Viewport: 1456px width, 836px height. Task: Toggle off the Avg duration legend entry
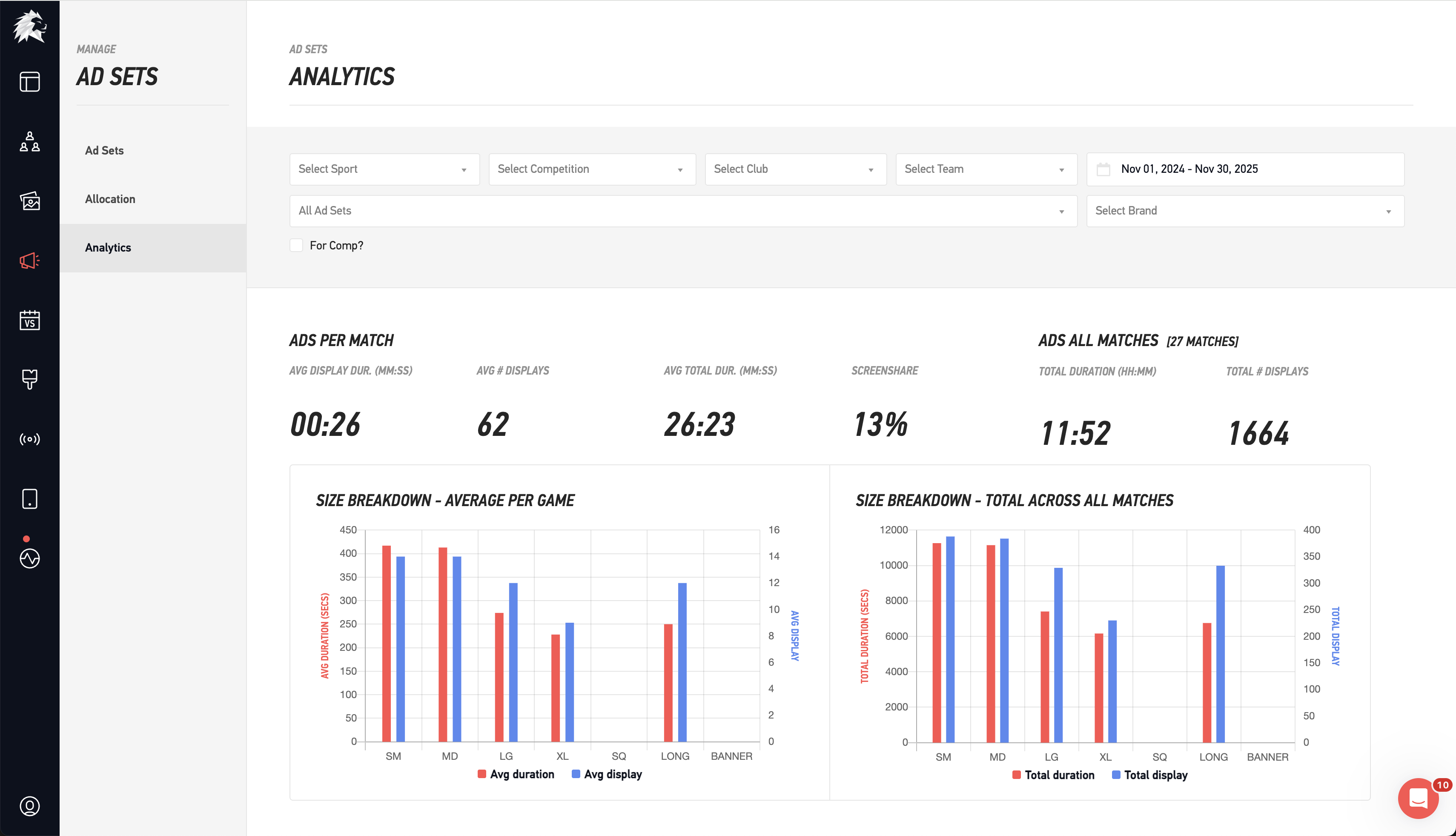pyautogui.click(x=515, y=774)
